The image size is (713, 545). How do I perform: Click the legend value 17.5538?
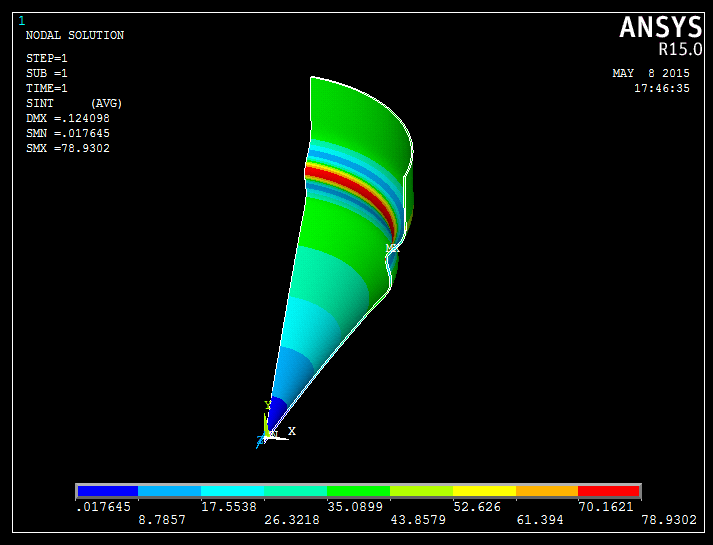pyautogui.click(x=229, y=507)
